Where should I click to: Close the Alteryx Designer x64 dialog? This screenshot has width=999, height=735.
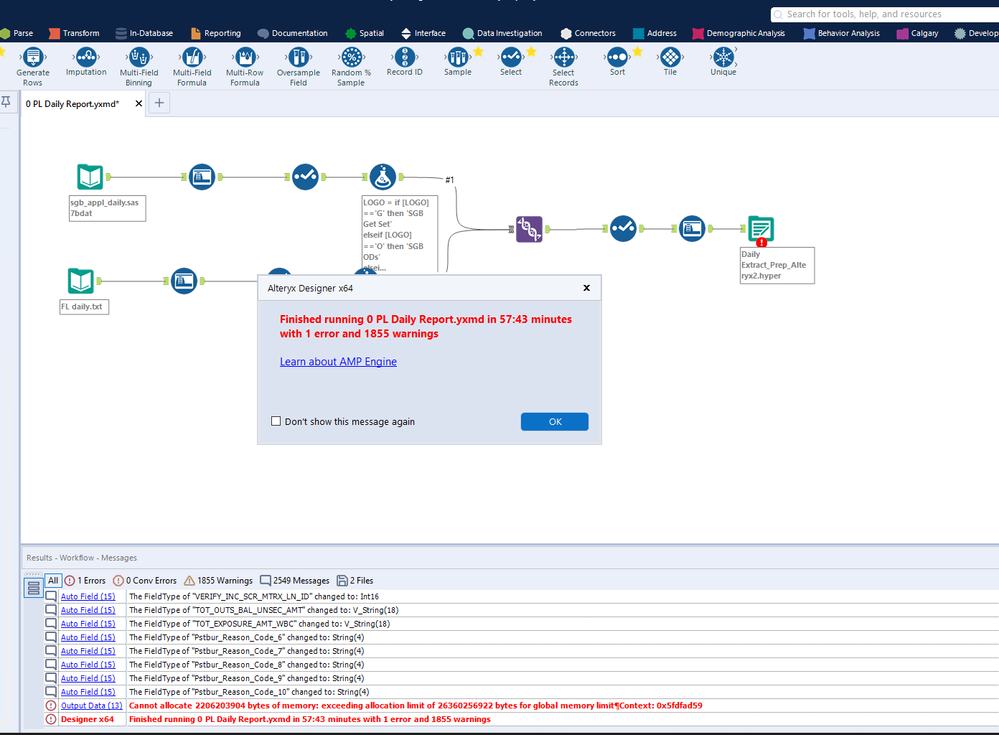coord(586,288)
